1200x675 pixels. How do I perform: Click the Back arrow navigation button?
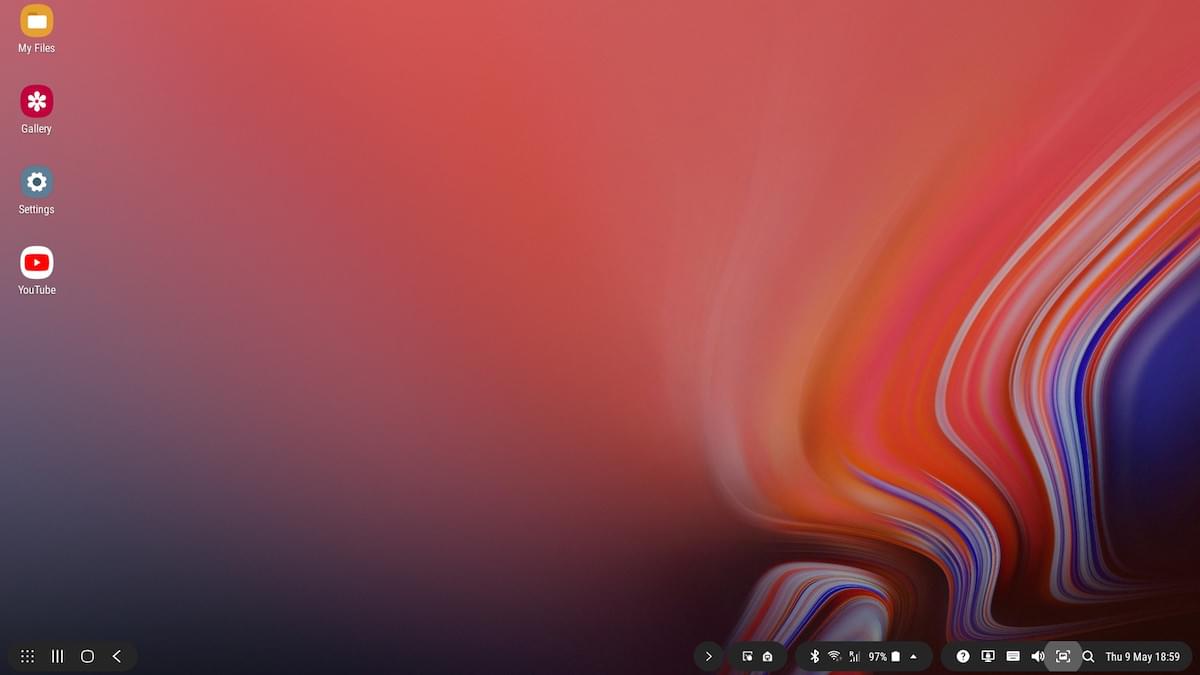(x=117, y=656)
